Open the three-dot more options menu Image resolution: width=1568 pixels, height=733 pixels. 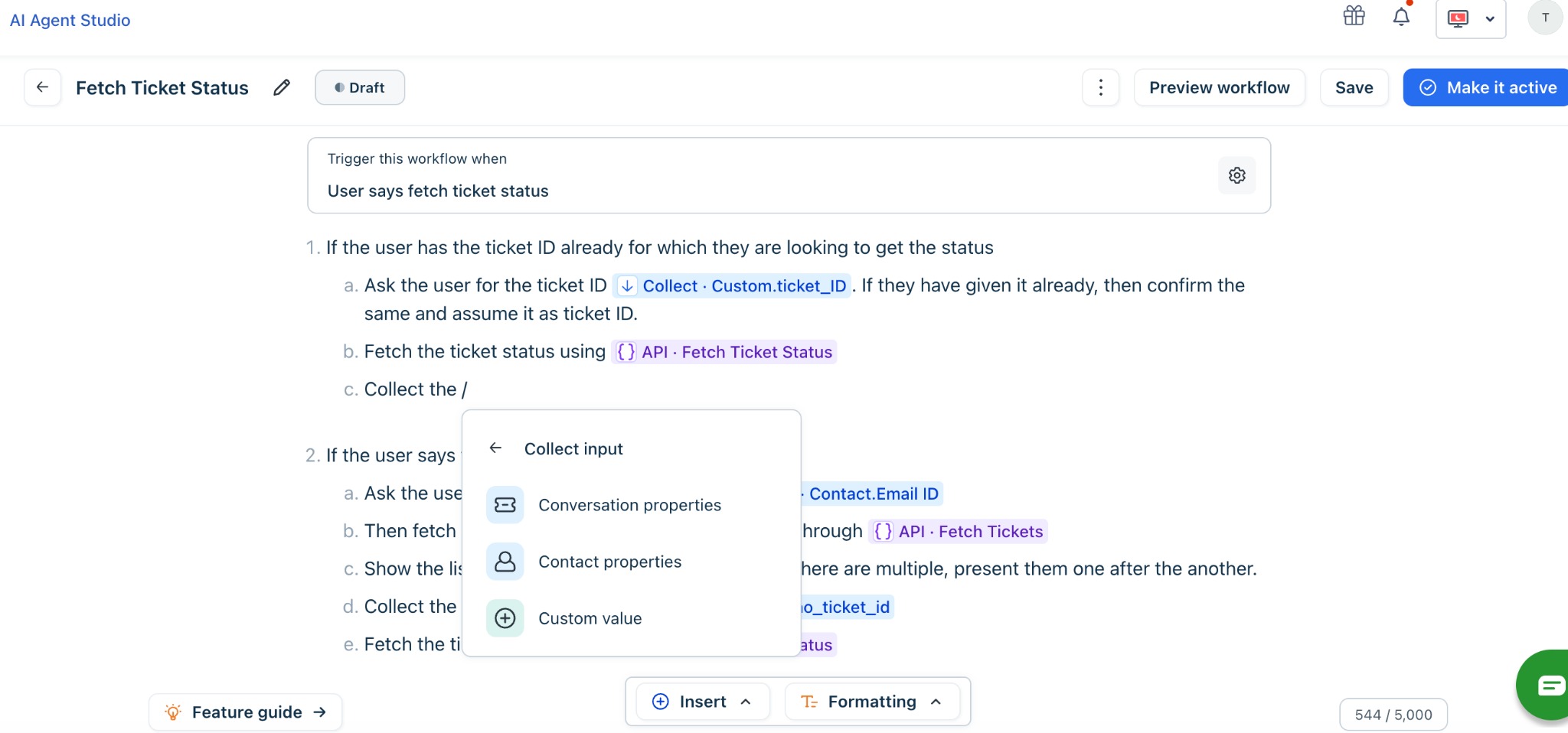coord(1101,87)
